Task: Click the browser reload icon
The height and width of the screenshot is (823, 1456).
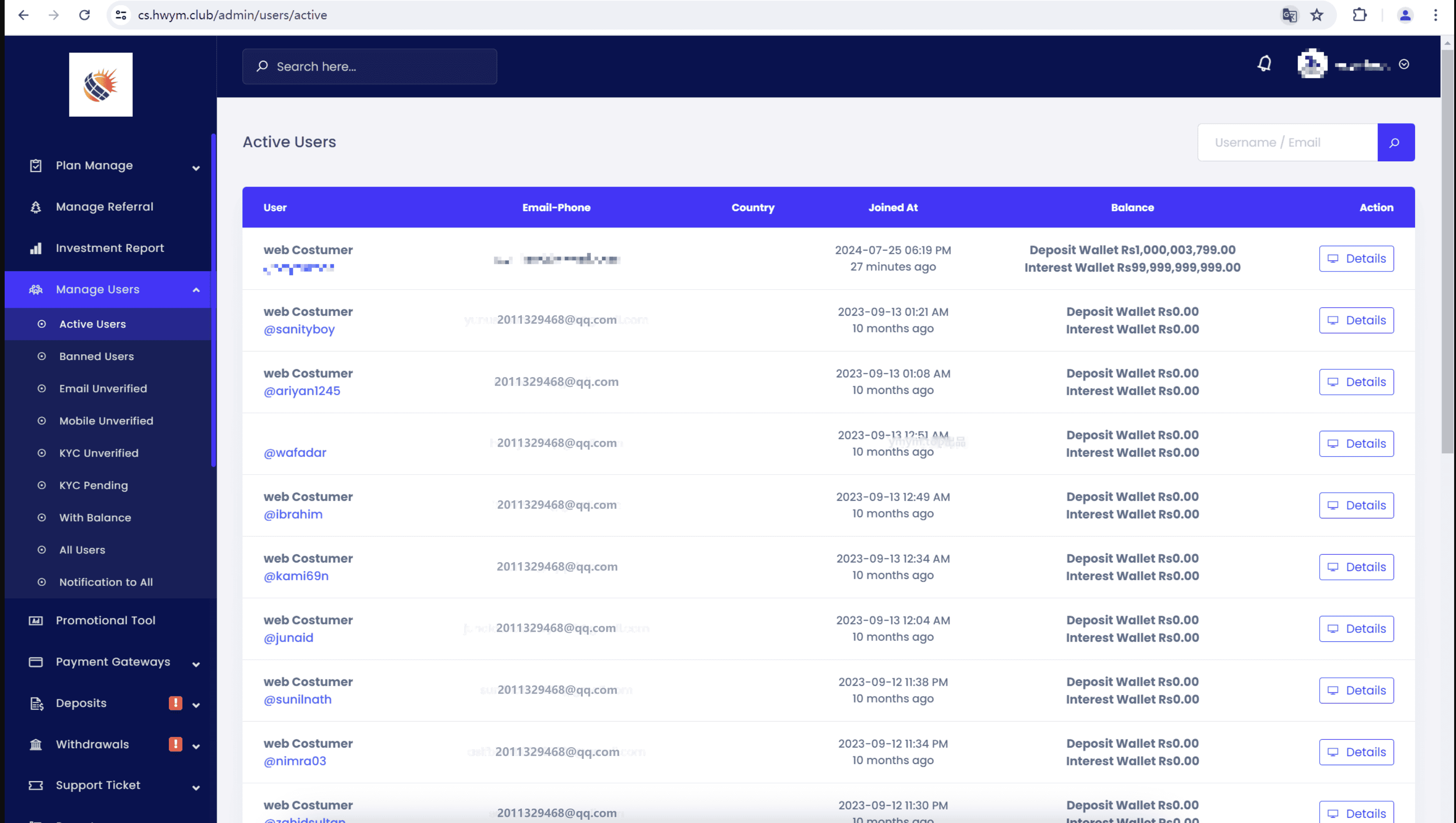Action: pos(84,15)
